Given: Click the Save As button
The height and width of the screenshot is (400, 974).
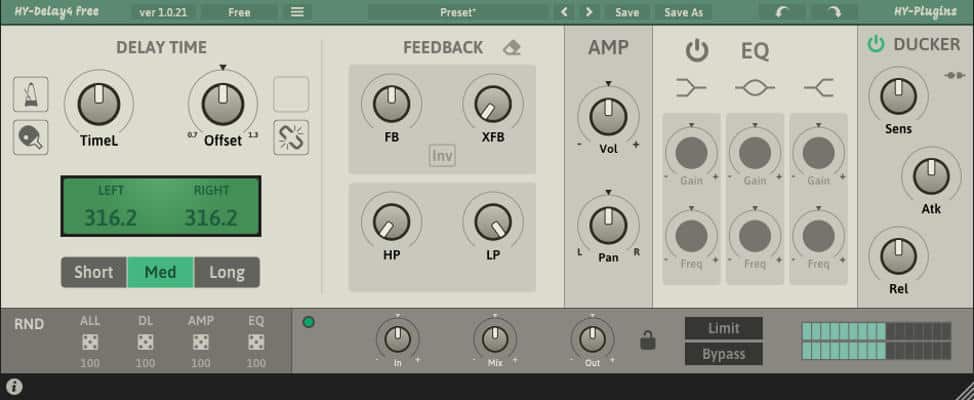Looking at the screenshot, I should tap(684, 12).
